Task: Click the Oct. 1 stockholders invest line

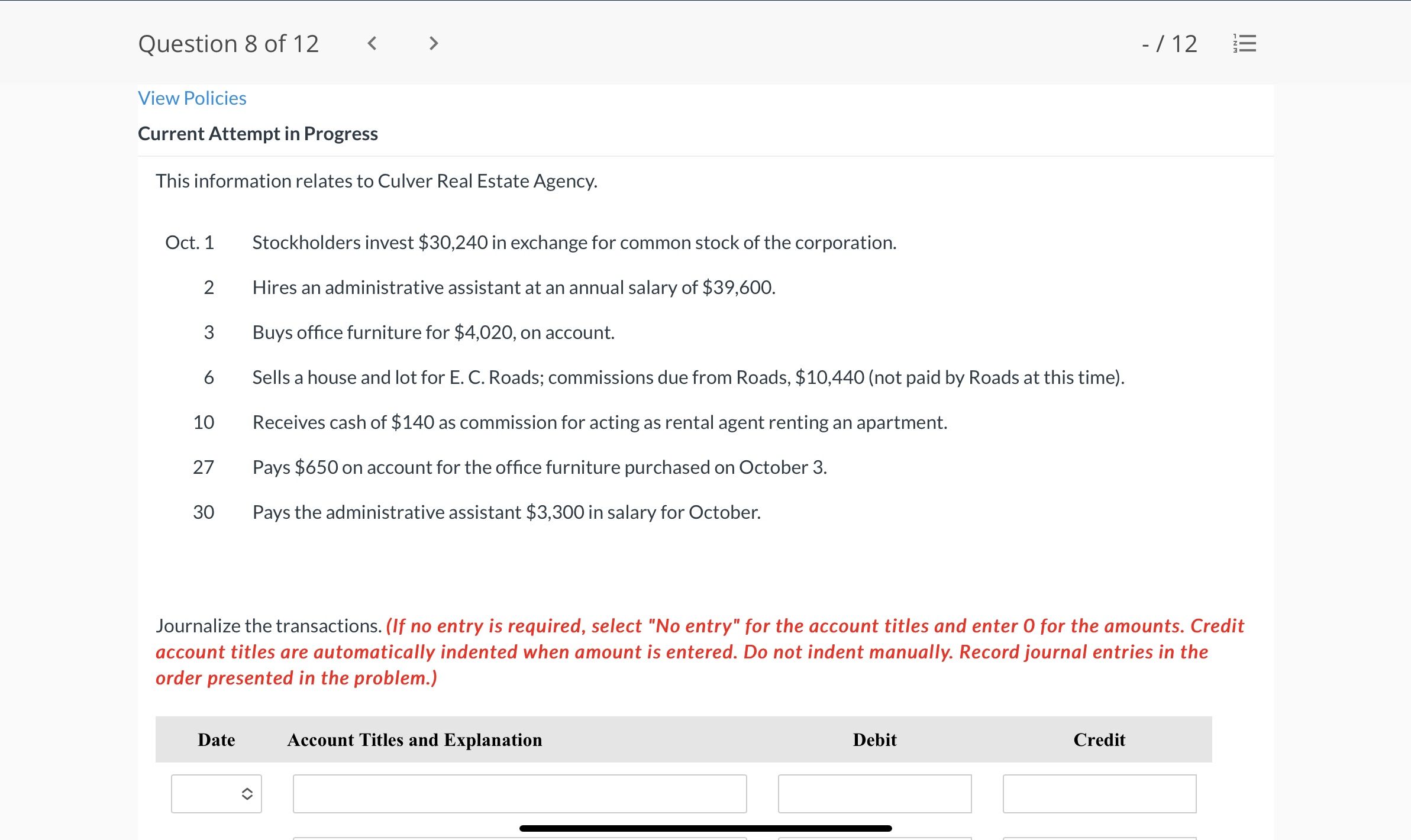Action: (x=574, y=243)
